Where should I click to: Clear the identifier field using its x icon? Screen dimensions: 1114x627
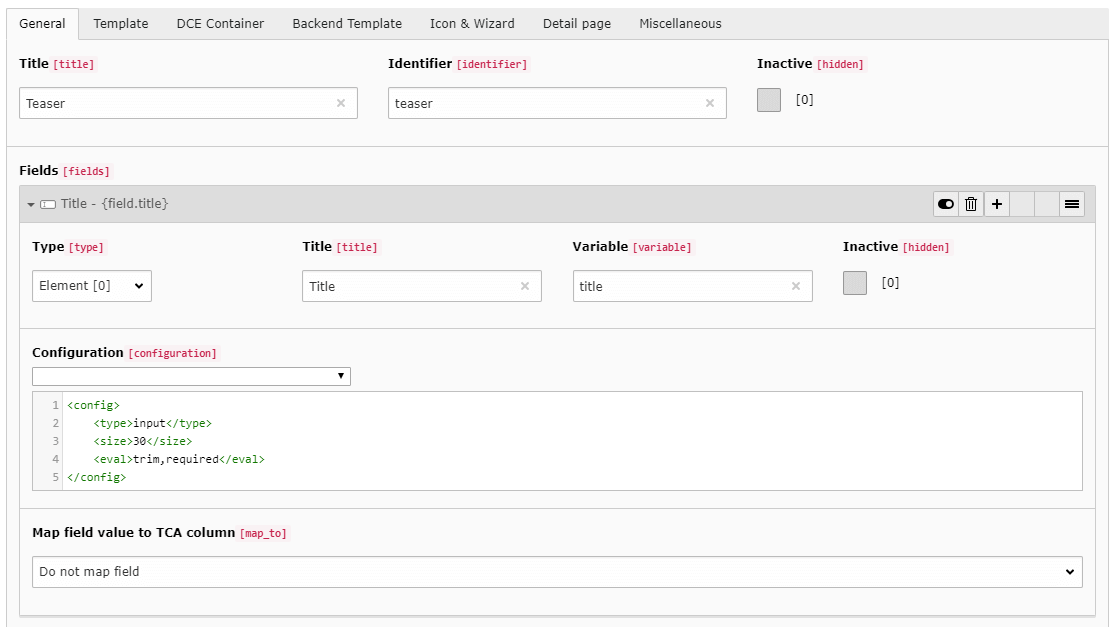tap(710, 103)
